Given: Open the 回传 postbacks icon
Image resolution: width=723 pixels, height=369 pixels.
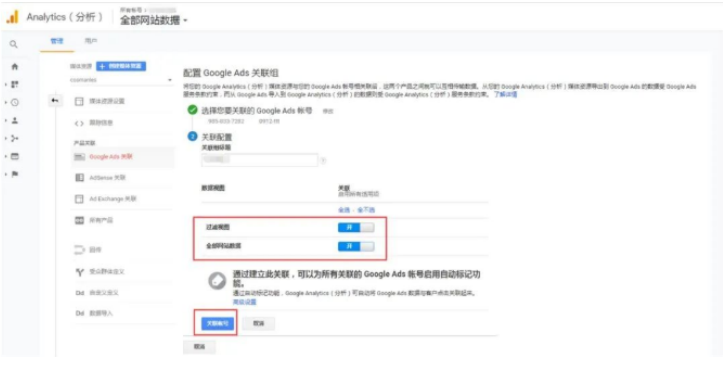Looking at the screenshot, I should click(x=79, y=250).
